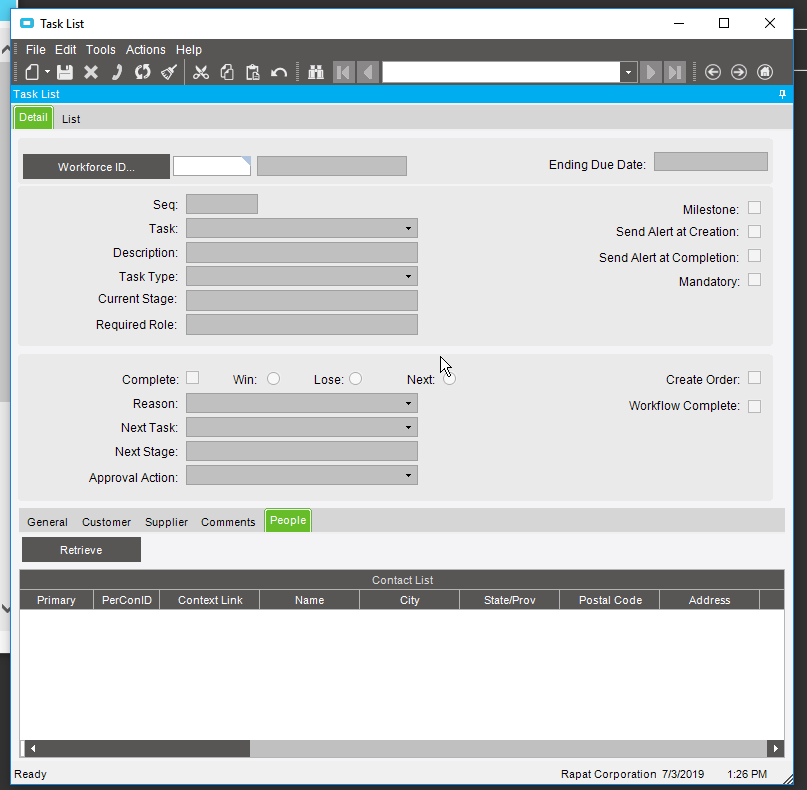Enable the Milestone checkbox
807x790 pixels.
pos(754,208)
